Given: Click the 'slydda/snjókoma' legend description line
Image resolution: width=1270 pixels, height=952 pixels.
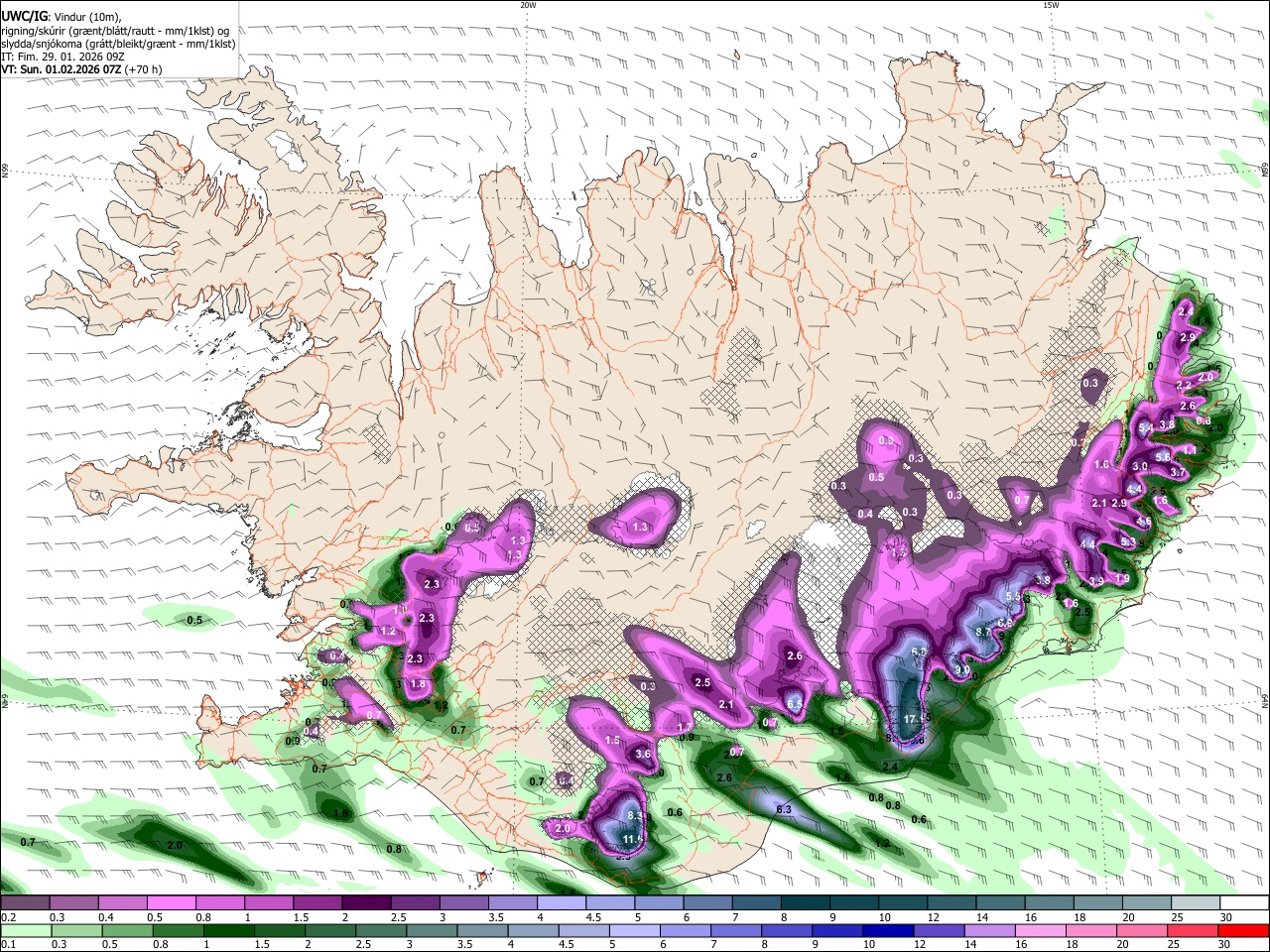Looking at the screenshot, I should [x=118, y=44].
